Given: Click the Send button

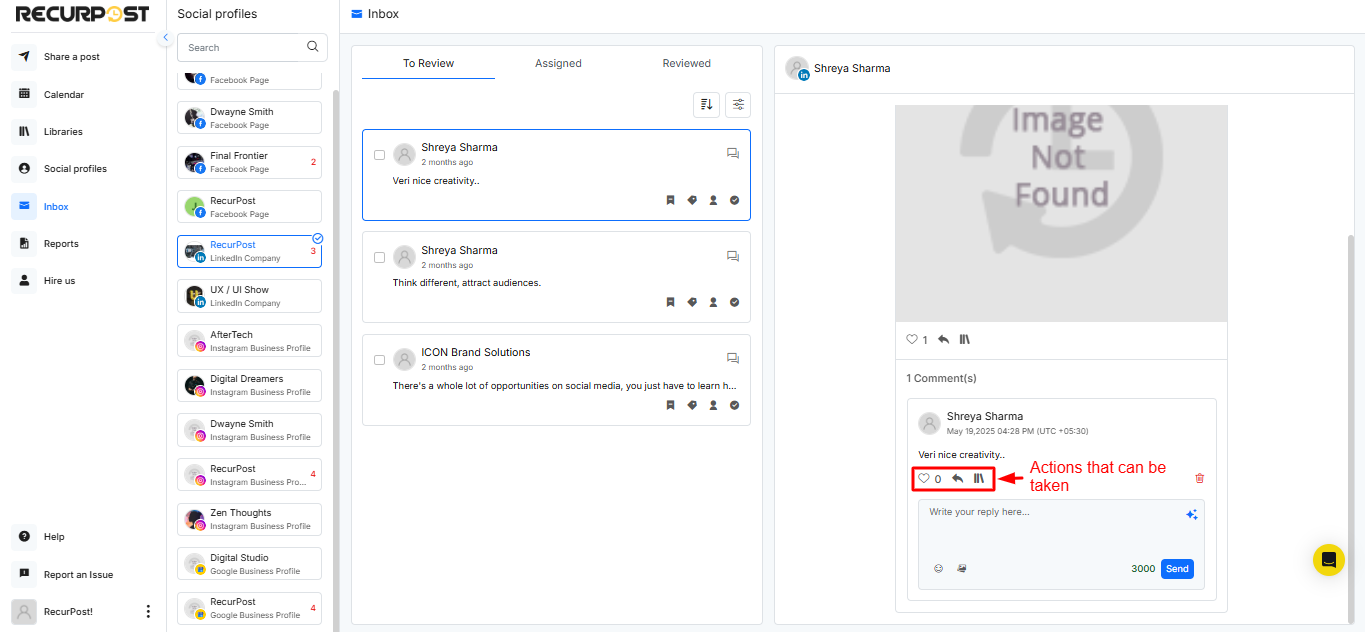Looking at the screenshot, I should pyautogui.click(x=1177, y=568).
